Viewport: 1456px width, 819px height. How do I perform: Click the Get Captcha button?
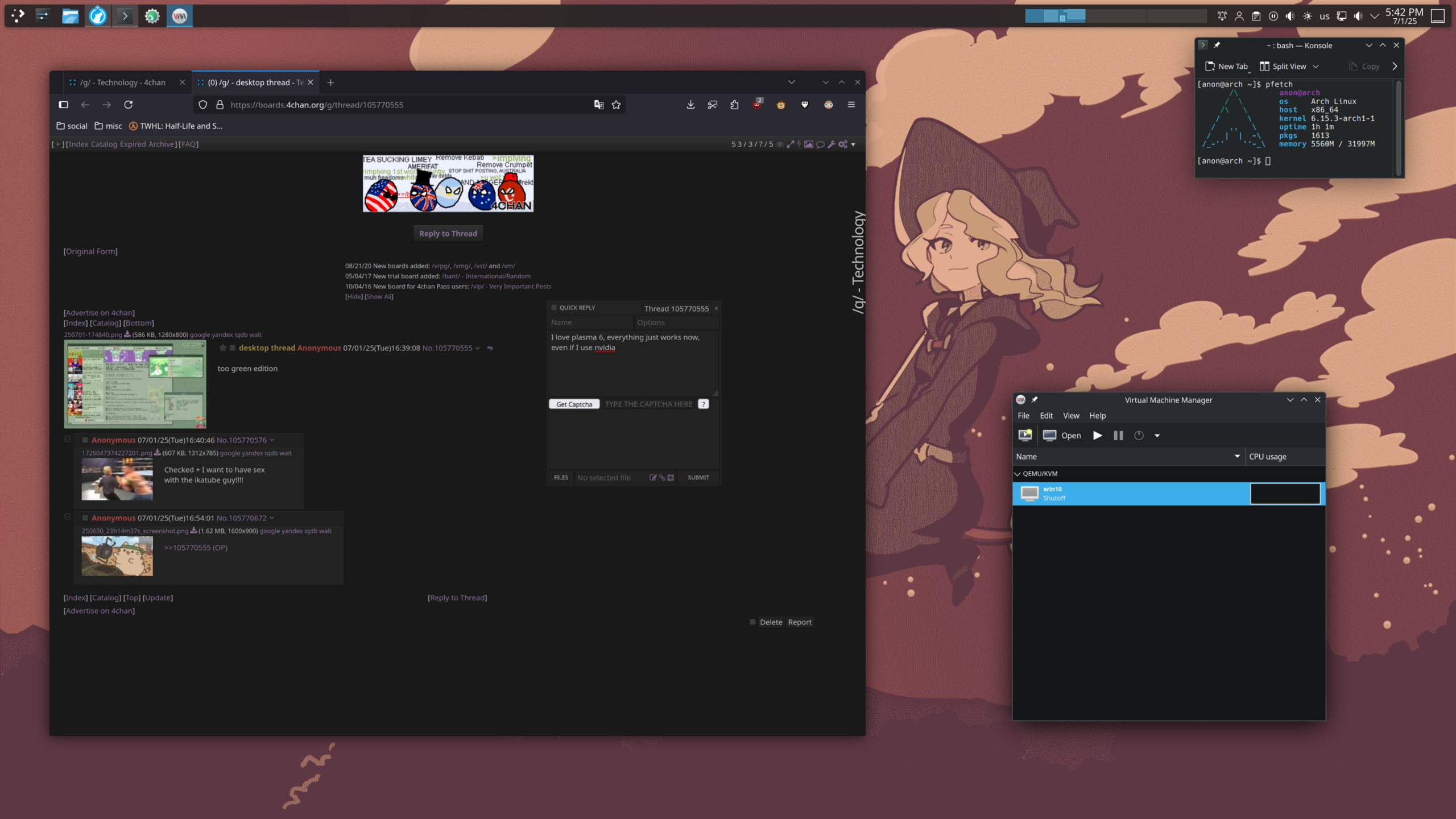574,404
